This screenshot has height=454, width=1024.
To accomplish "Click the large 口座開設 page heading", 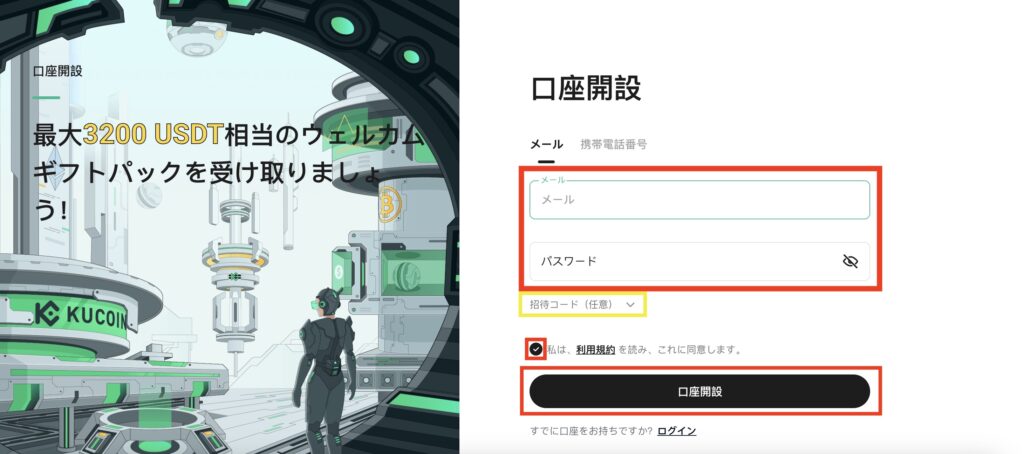I will pyautogui.click(x=586, y=88).
